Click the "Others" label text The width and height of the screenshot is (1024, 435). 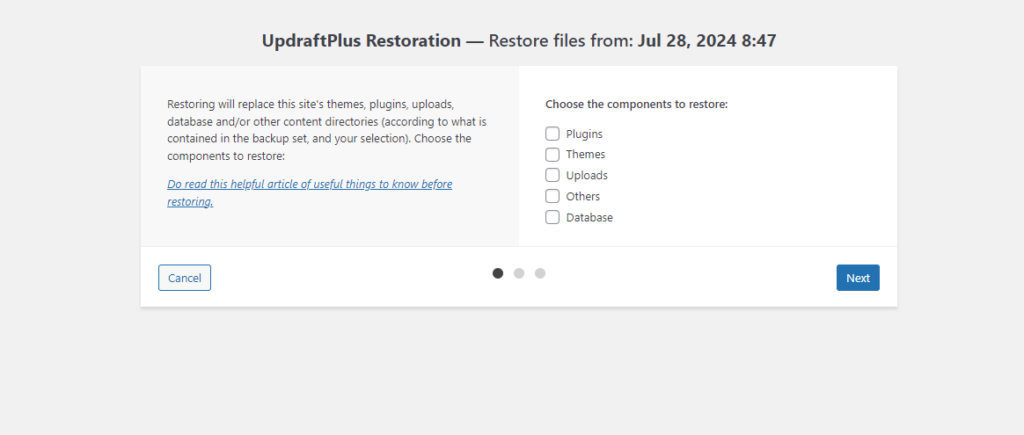point(583,197)
